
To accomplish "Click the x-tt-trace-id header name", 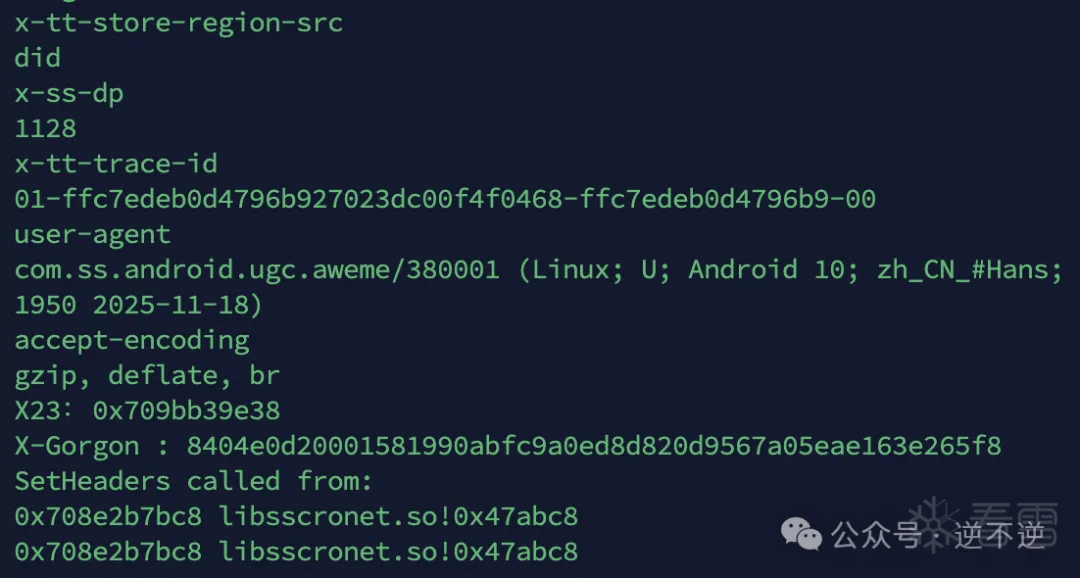I will [x=115, y=163].
